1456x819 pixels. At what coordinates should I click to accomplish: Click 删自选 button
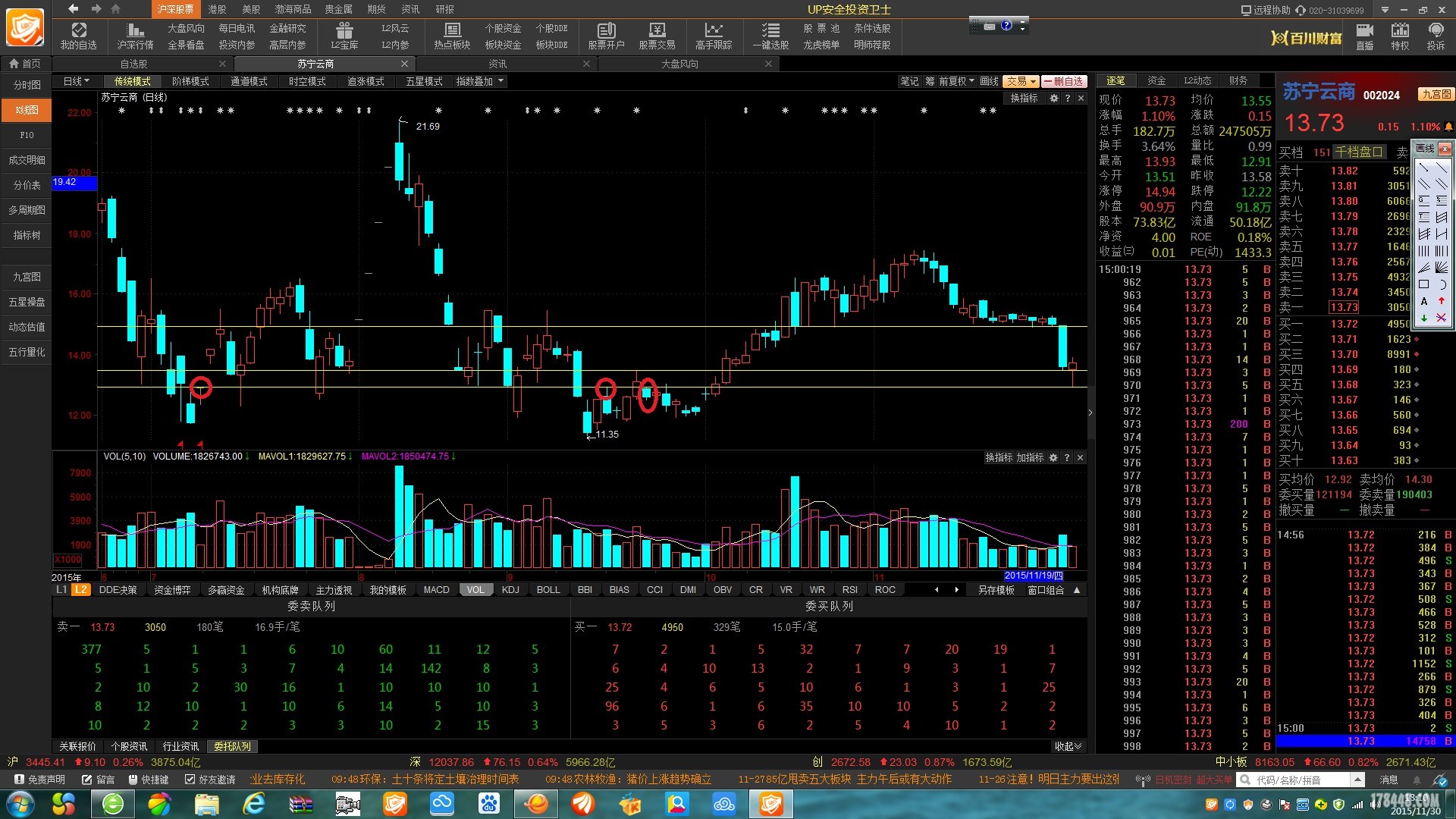pyautogui.click(x=1064, y=81)
